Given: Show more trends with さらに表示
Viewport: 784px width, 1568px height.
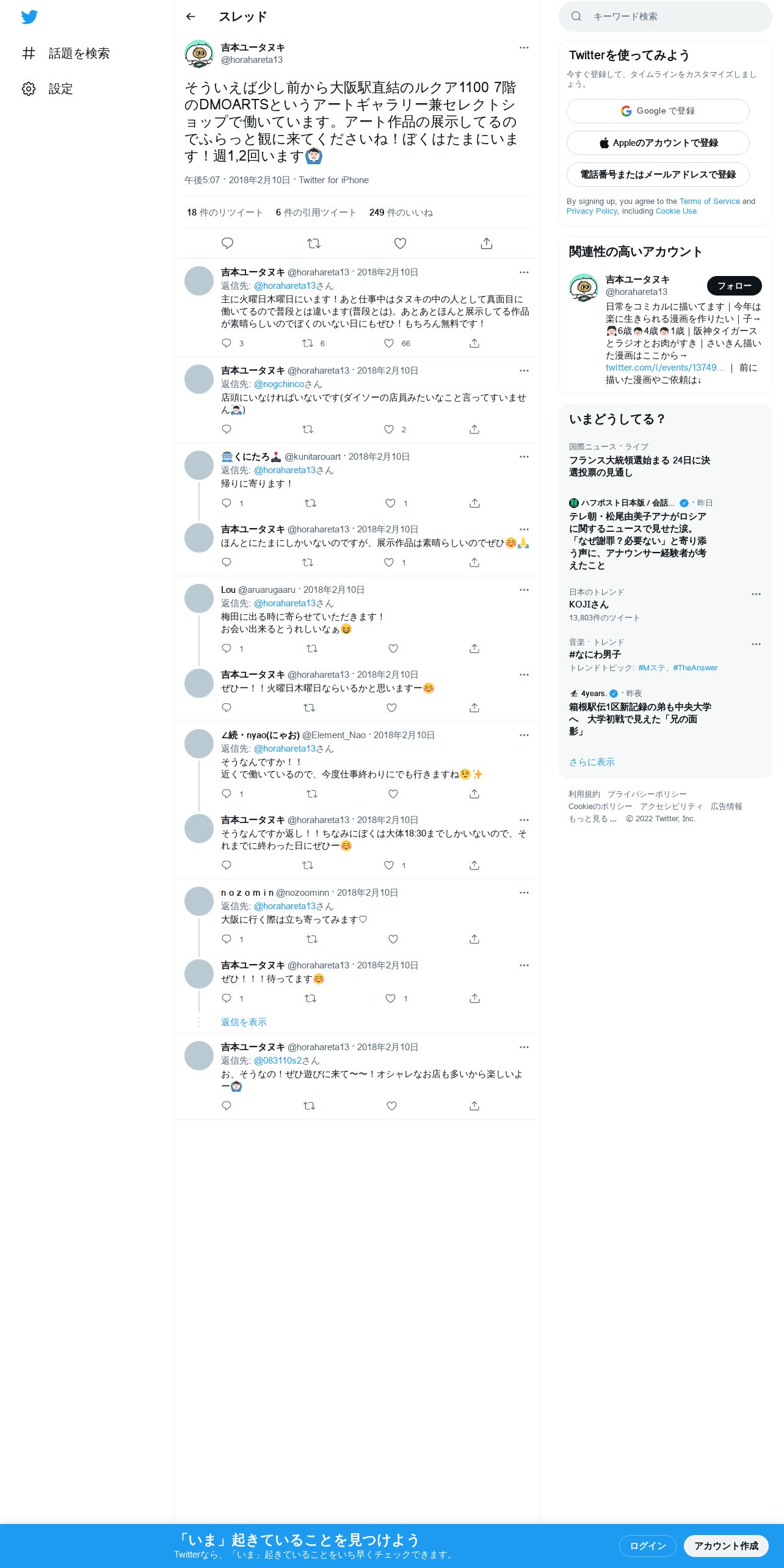Looking at the screenshot, I should pos(592,762).
